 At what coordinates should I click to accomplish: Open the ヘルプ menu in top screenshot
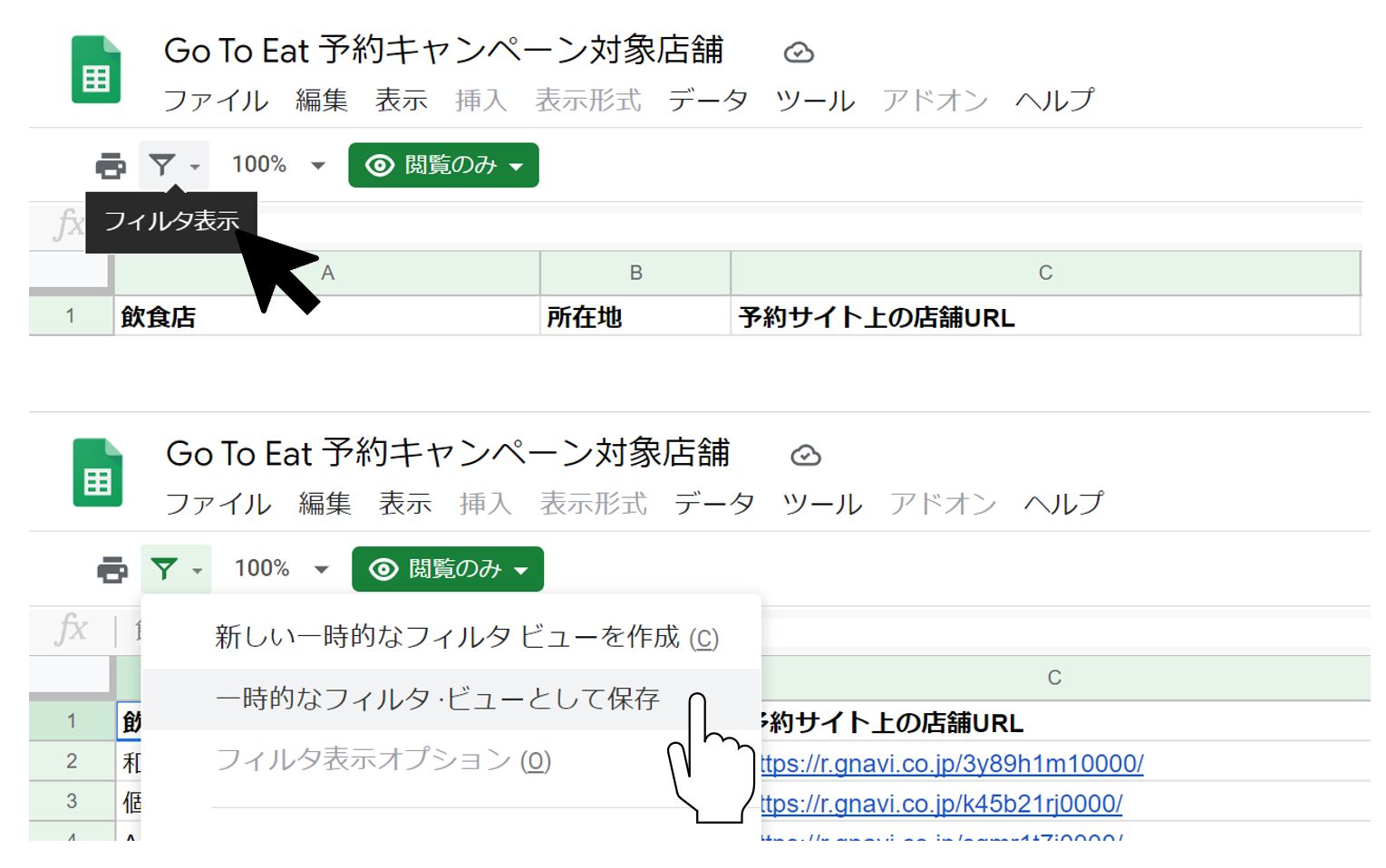pyautogui.click(x=1054, y=100)
